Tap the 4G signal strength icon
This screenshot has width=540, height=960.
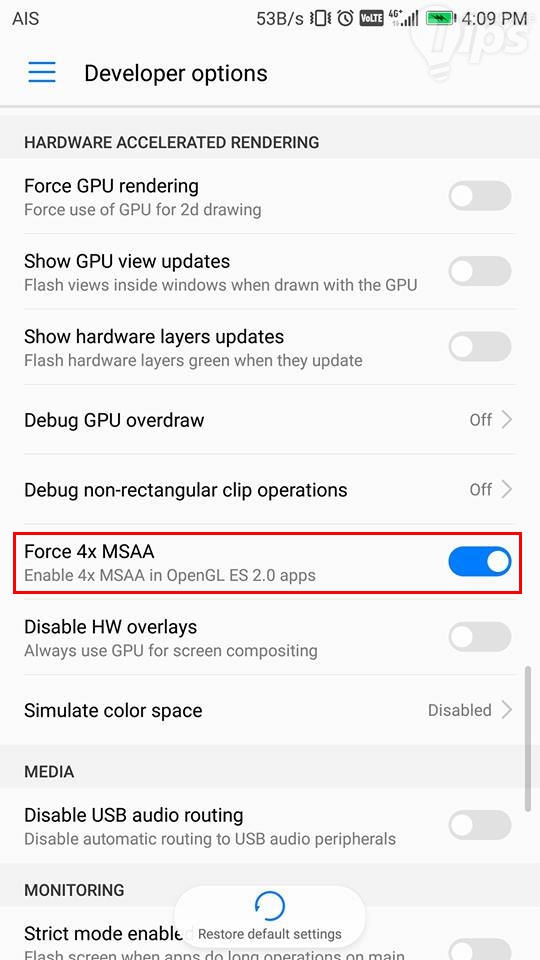pos(403,18)
